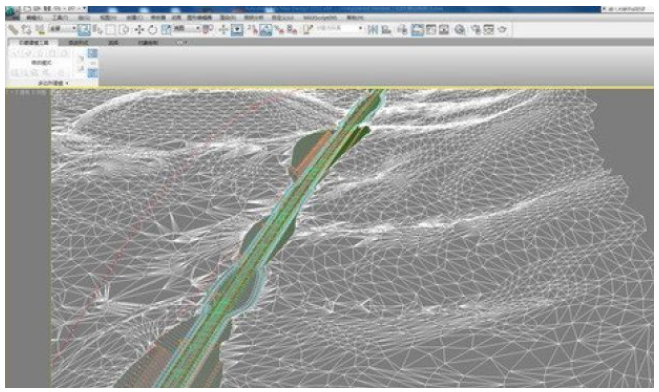Click the Mirror tool icon
This screenshot has height=392, width=659.
pyautogui.click(x=372, y=29)
